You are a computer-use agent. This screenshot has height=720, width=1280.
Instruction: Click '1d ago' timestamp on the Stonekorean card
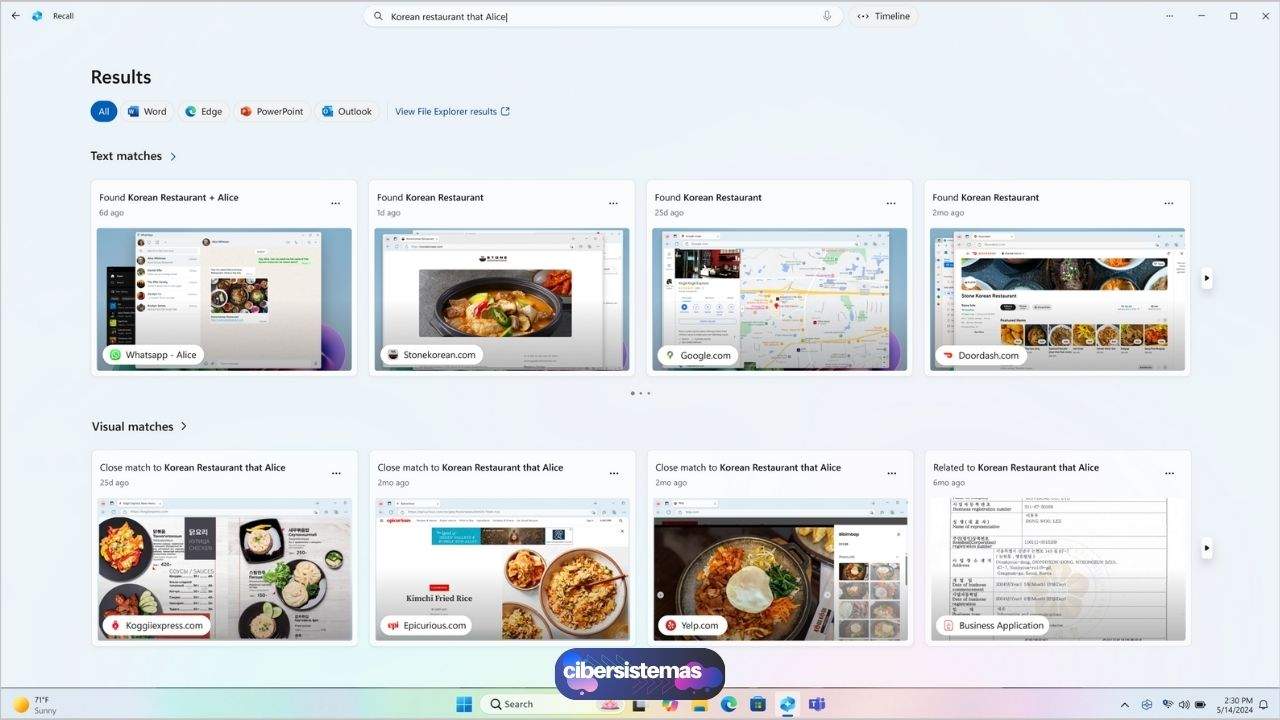[389, 213]
